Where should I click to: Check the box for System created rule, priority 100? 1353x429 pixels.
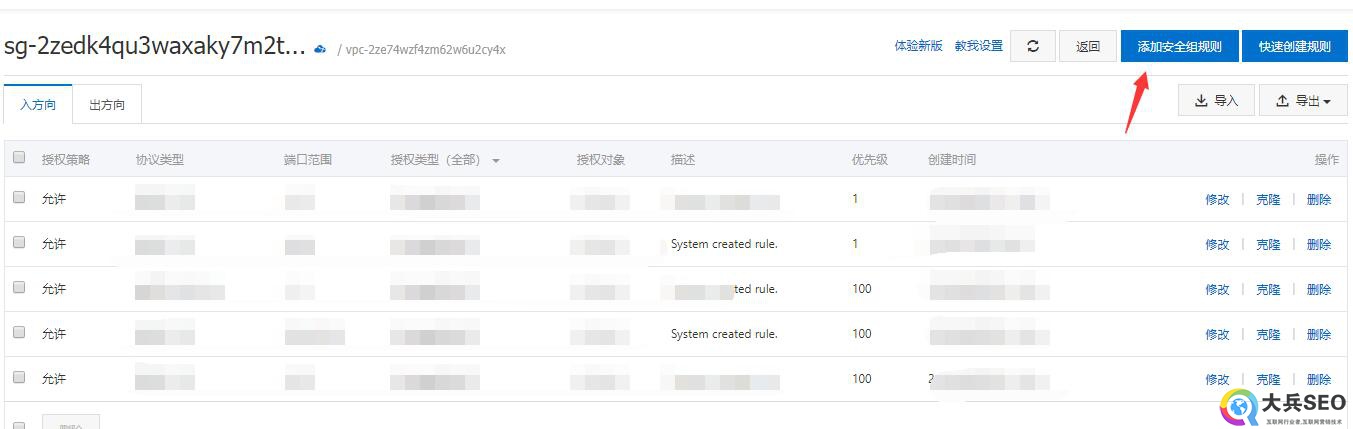click(x=19, y=333)
